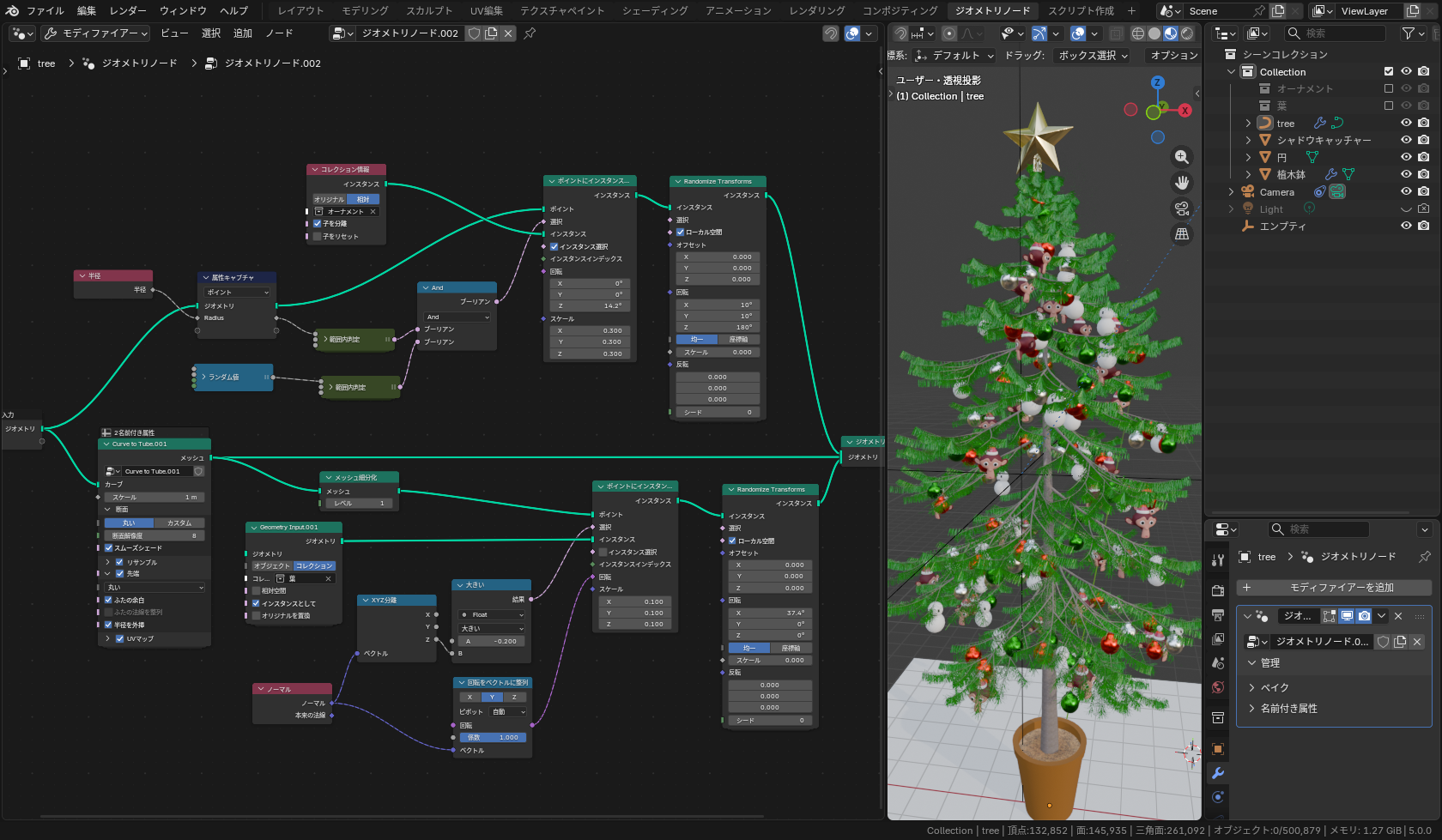Open the World properties globe tab
Screen dimensions: 1442x840
point(1217,687)
